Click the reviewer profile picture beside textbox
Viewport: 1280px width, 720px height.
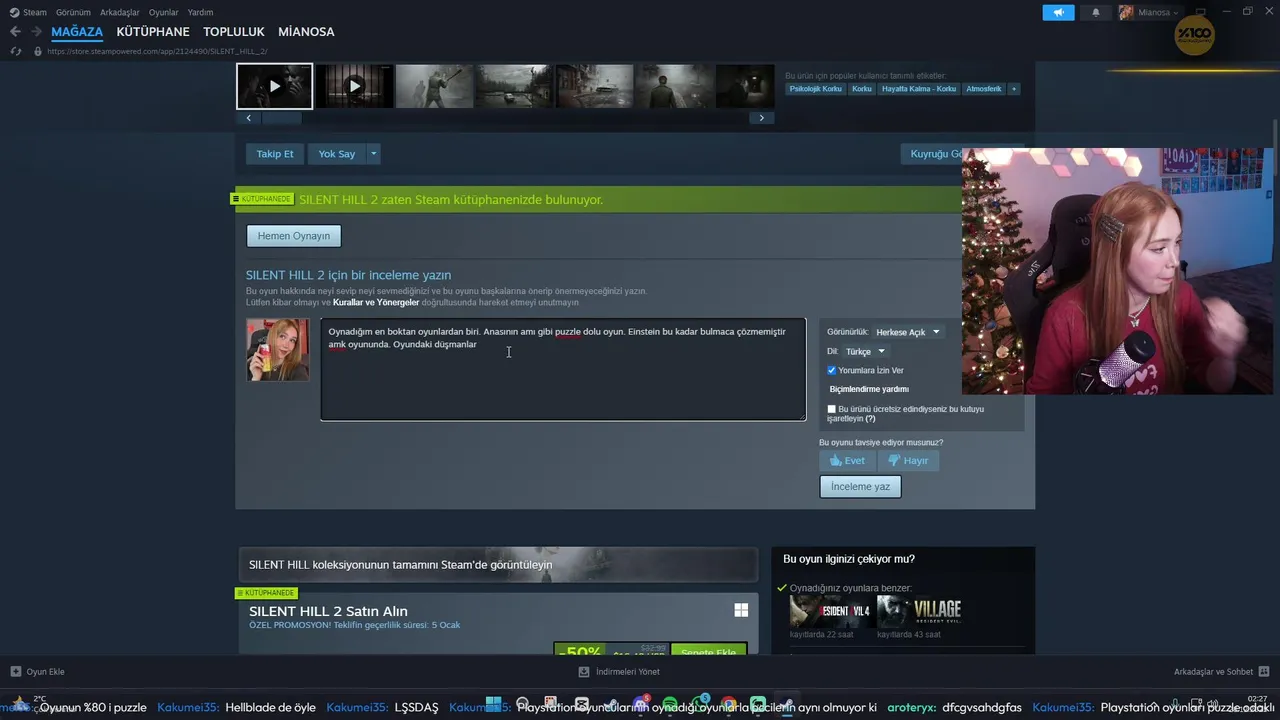[278, 349]
